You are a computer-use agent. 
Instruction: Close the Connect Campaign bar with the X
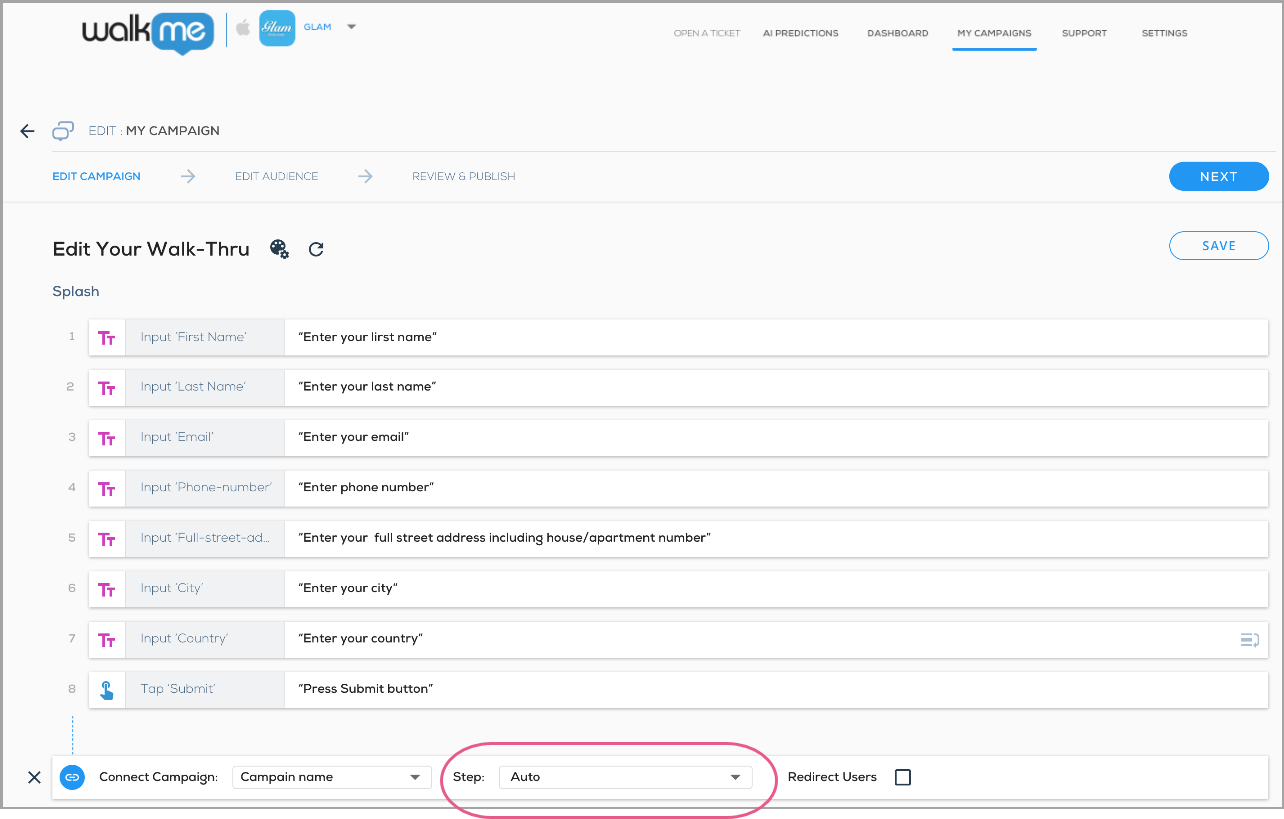click(35, 777)
